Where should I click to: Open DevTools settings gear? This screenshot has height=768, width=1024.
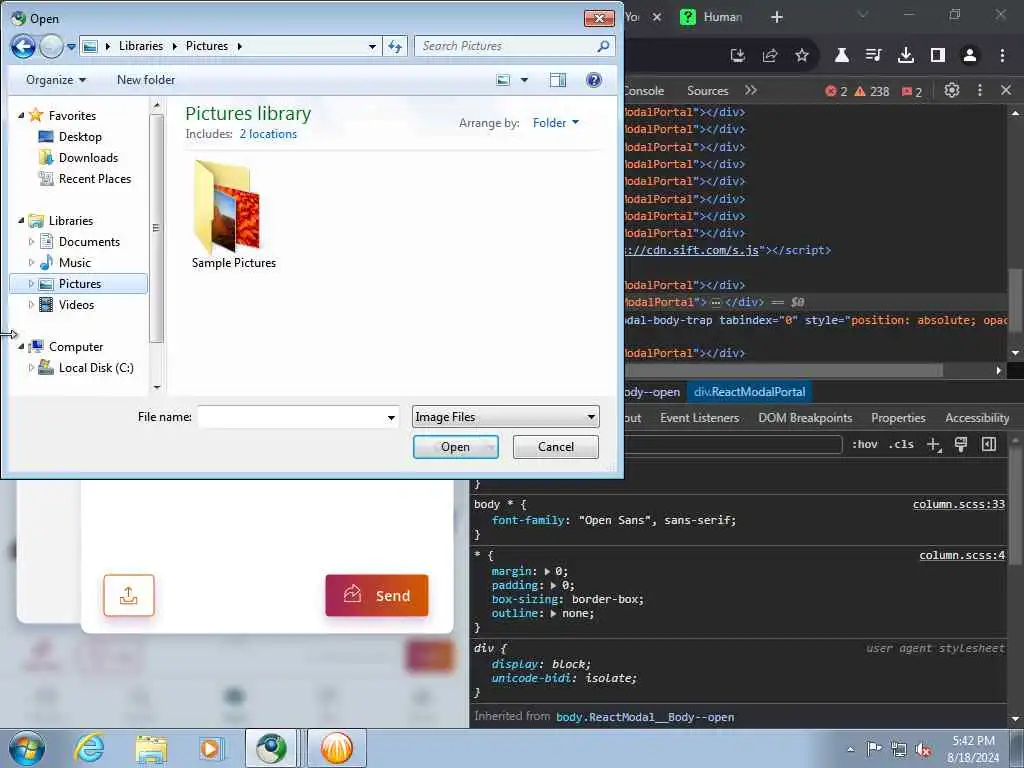tap(952, 90)
